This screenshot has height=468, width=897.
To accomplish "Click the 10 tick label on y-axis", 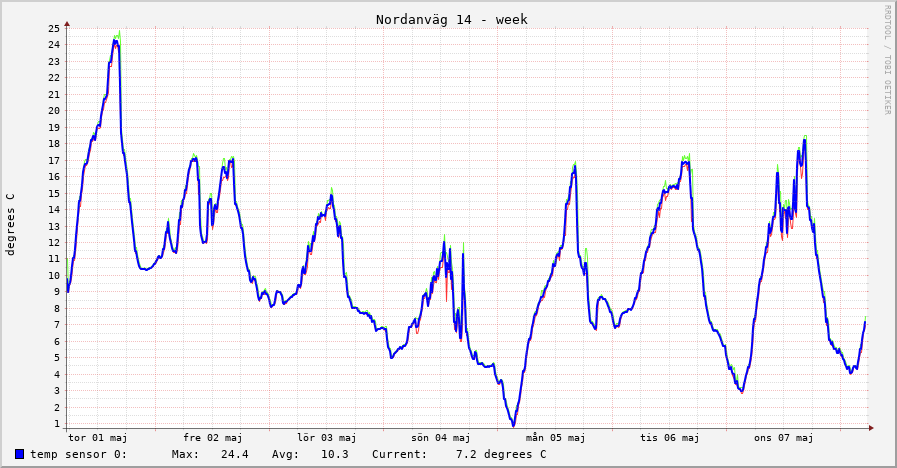I will click(x=54, y=275).
